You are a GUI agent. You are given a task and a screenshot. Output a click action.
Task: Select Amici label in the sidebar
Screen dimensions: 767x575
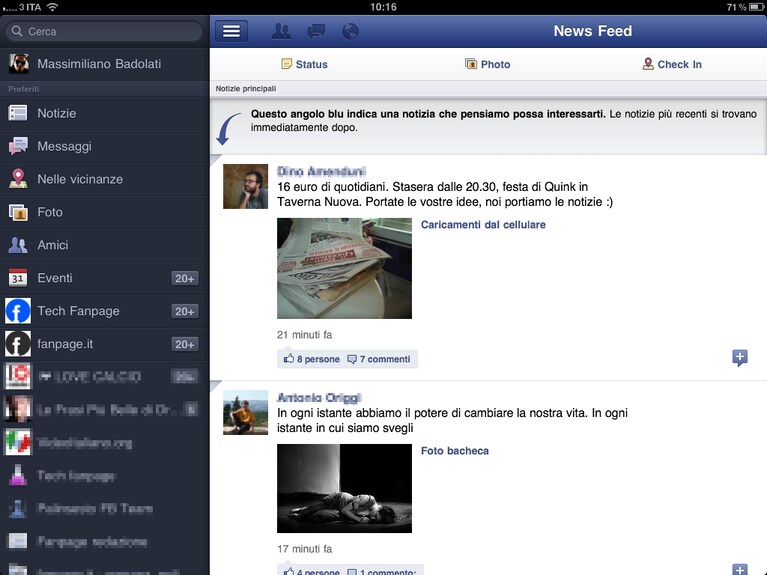point(53,245)
